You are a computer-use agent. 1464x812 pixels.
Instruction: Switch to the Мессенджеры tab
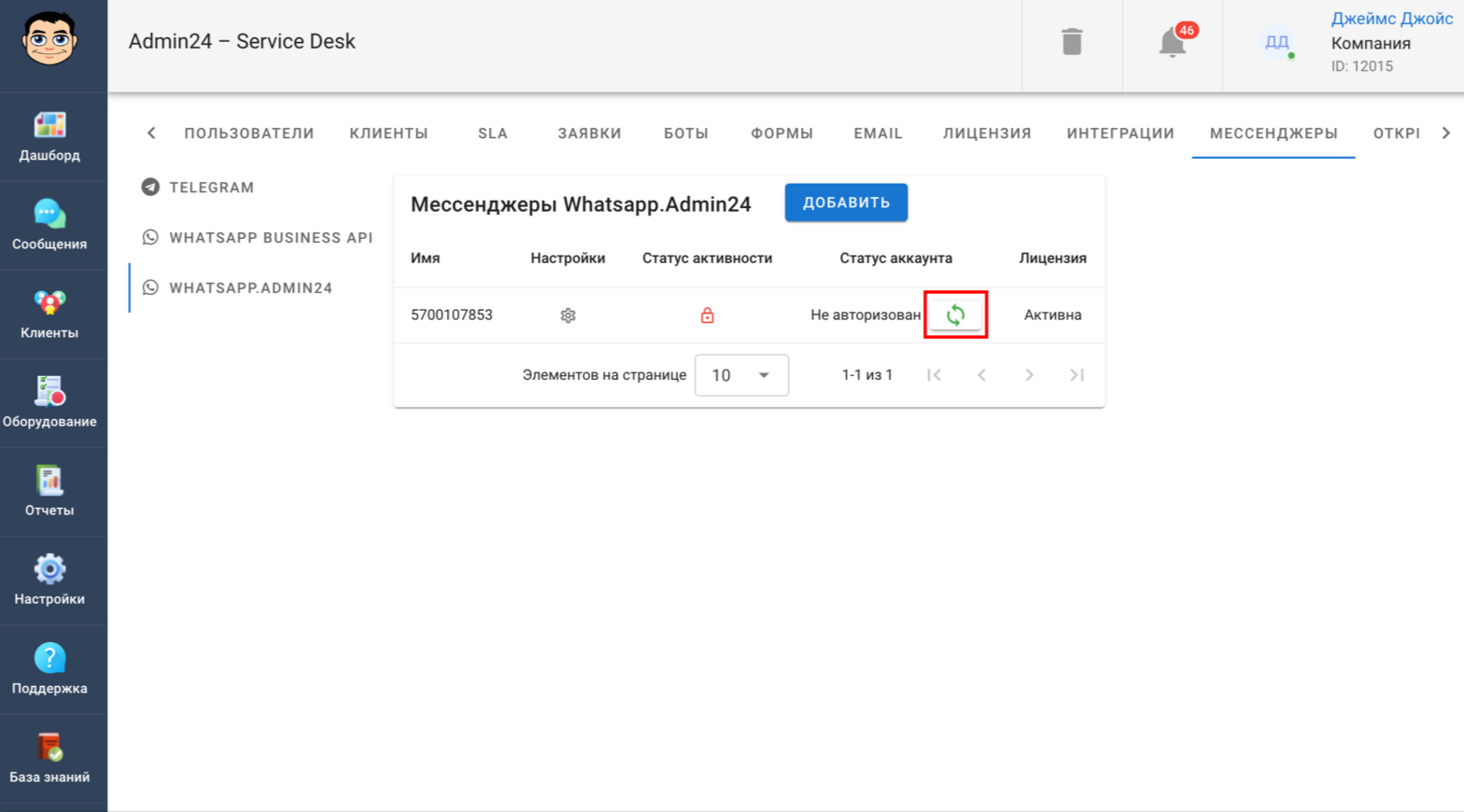pos(1274,133)
